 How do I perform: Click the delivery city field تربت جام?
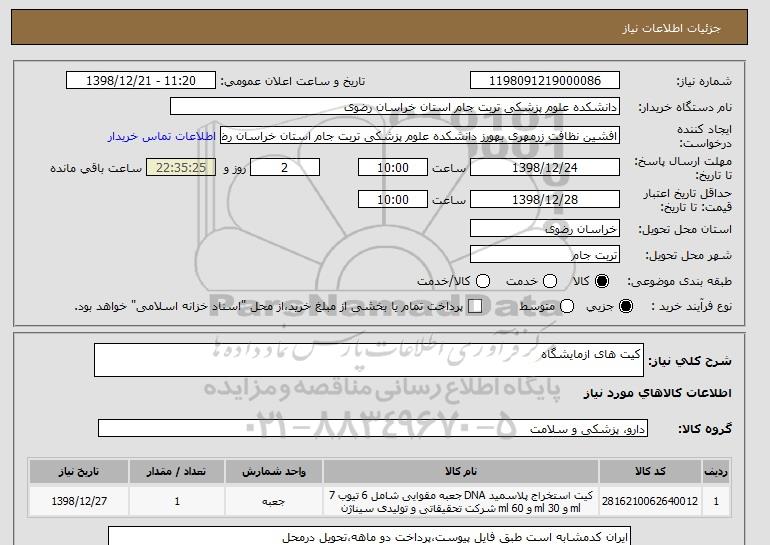pyautogui.click(x=545, y=255)
